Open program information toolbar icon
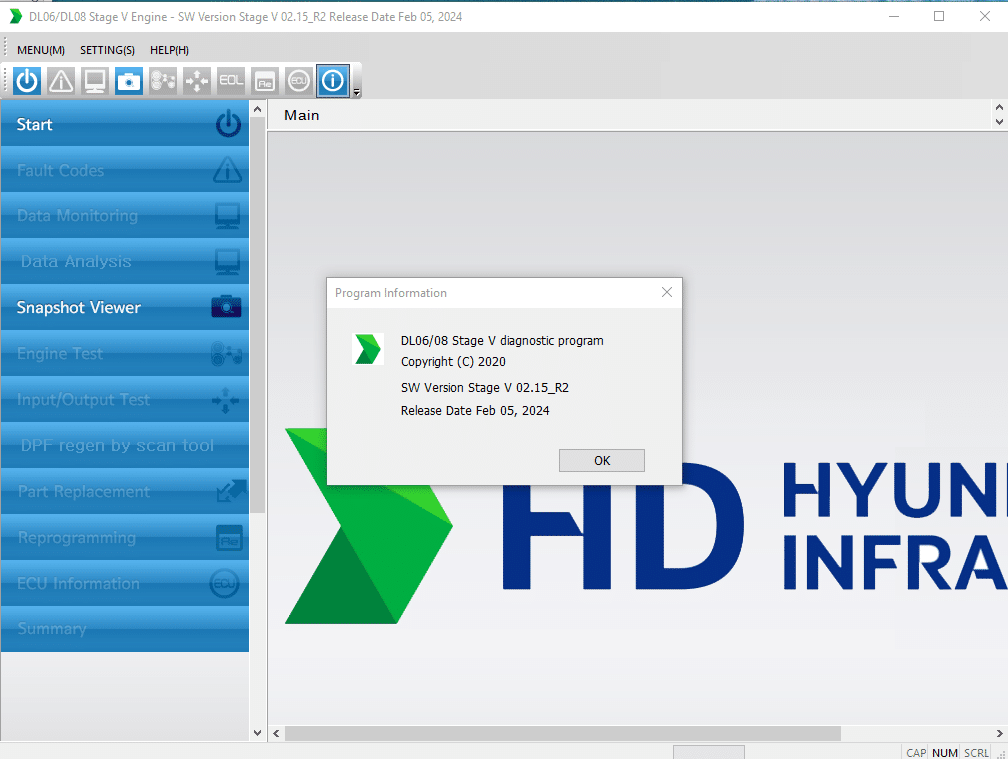 coord(333,81)
